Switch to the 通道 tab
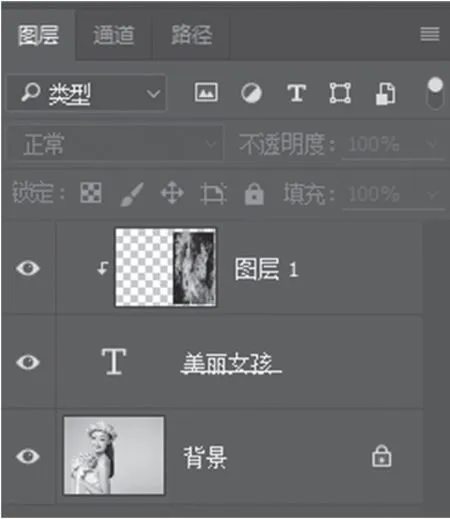The width and height of the screenshot is (450, 519). pos(114,35)
